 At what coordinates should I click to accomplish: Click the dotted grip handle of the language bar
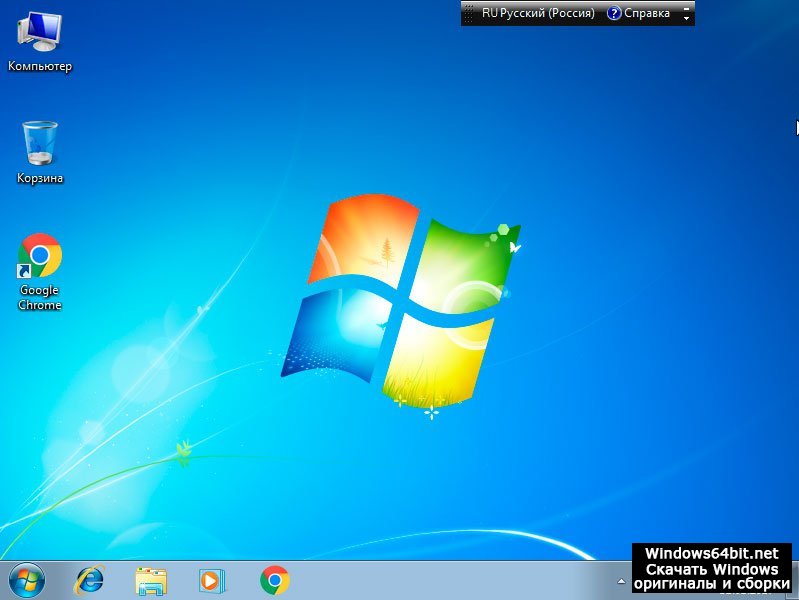pos(467,13)
